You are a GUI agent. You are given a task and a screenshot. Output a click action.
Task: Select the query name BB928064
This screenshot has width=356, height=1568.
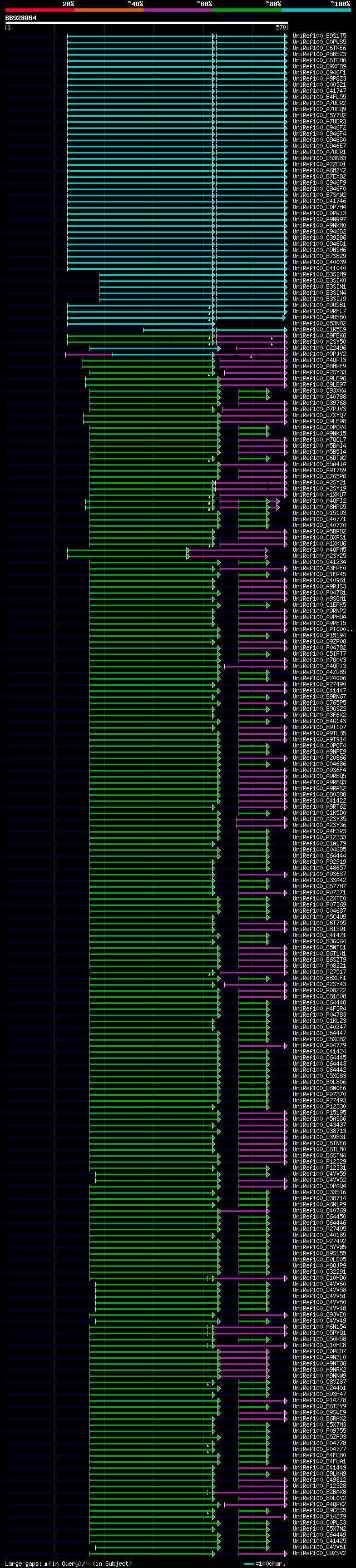pyautogui.click(x=21, y=18)
